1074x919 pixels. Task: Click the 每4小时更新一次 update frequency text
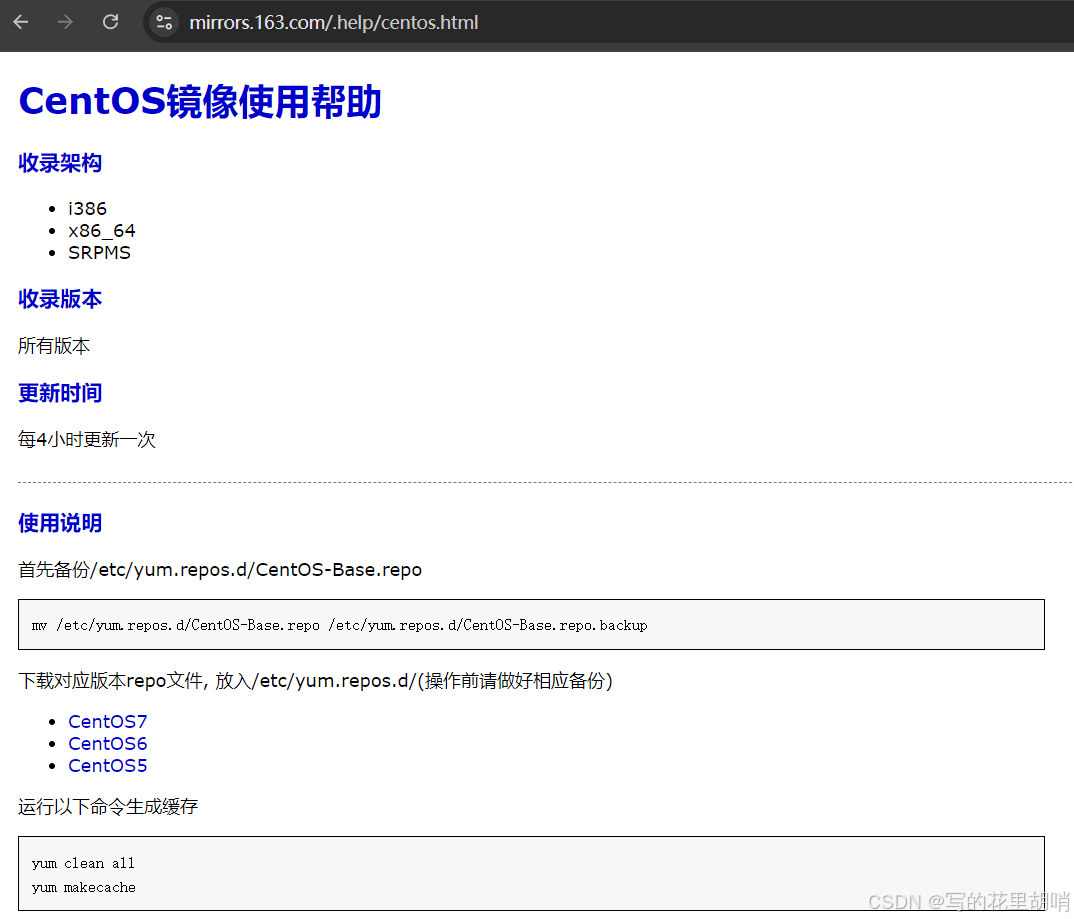click(x=87, y=439)
